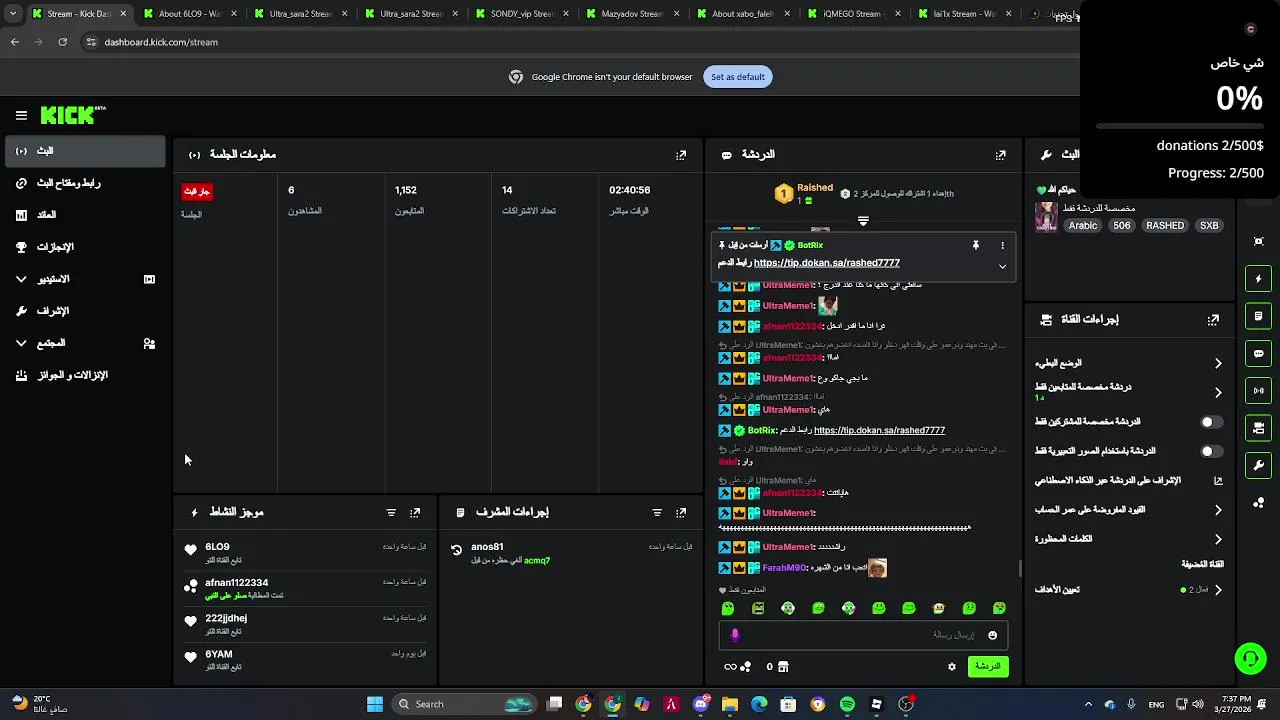Pop out the chat panel
The height and width of the screenshot is (720, 1280).
(1000, 155)
